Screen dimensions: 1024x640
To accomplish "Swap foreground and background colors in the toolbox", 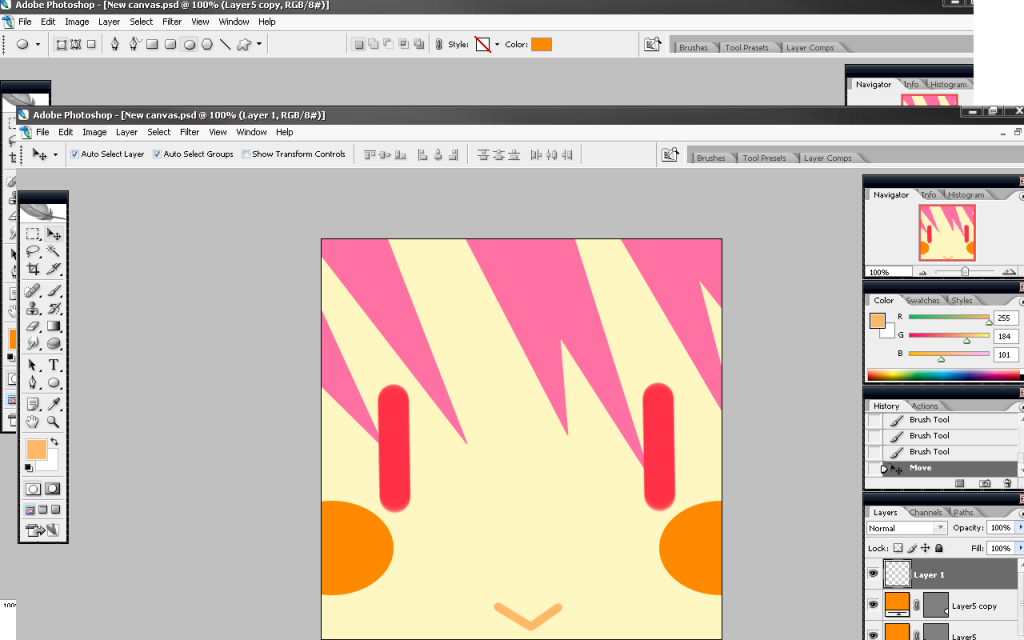I will tap(54, 442).
